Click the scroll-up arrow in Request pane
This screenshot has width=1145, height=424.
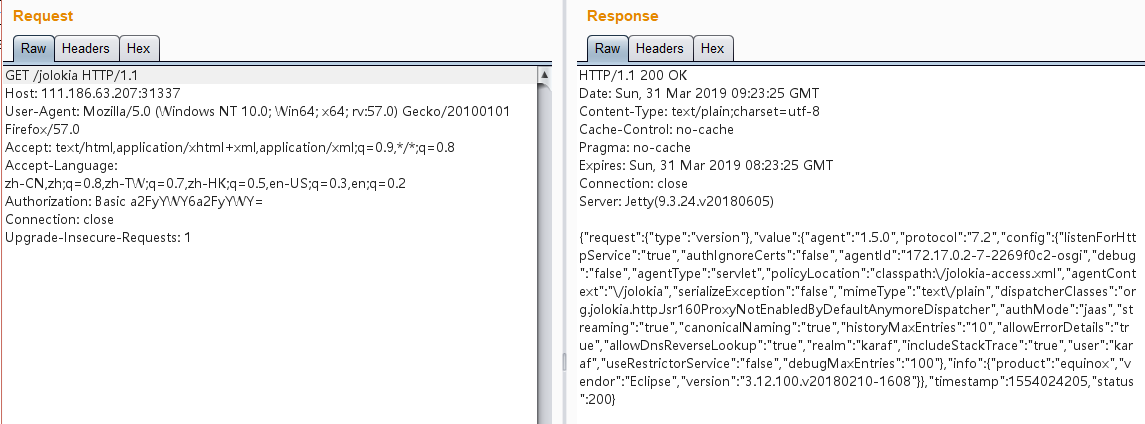tap(545, 75)
